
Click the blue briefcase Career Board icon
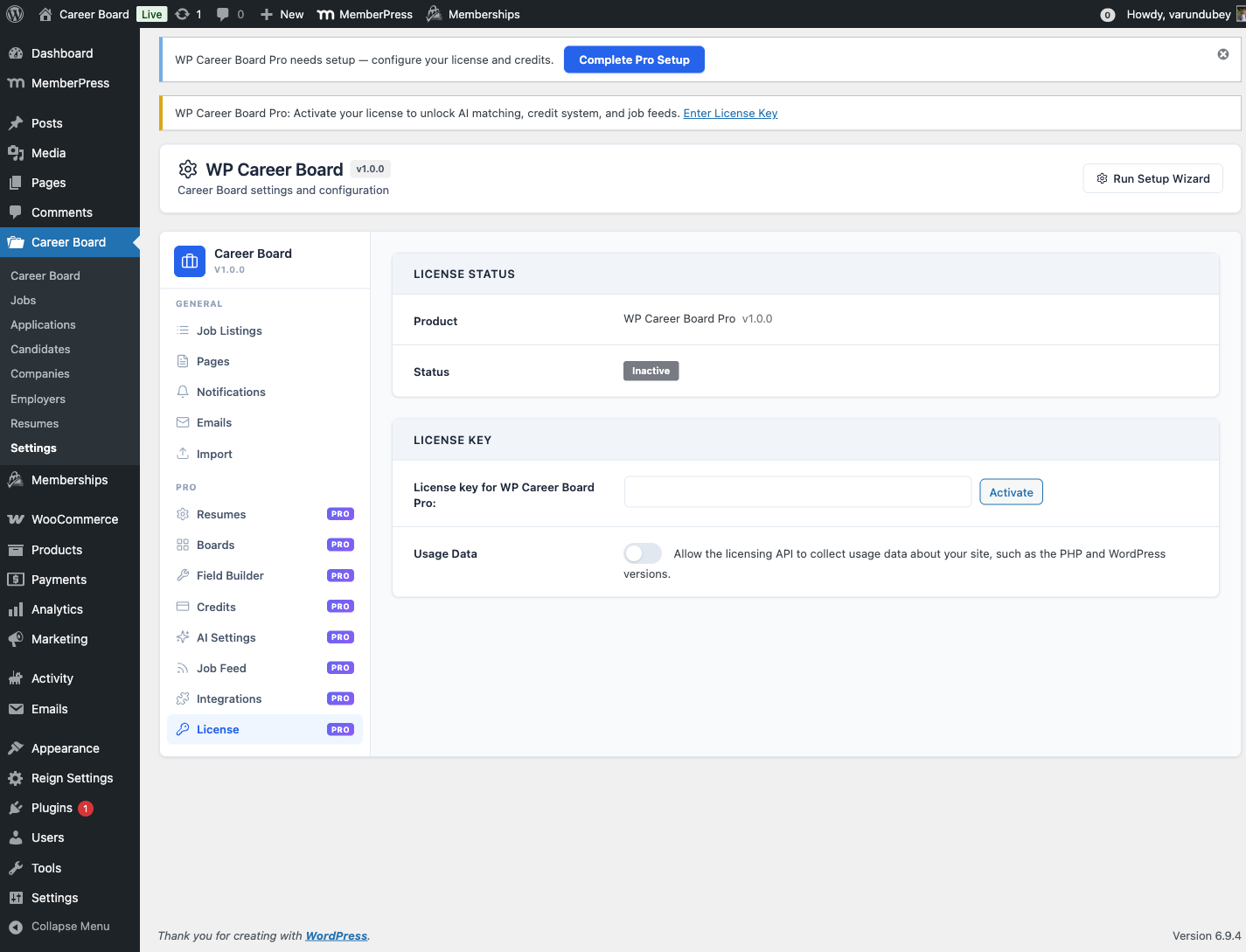[x=190, y=261]
